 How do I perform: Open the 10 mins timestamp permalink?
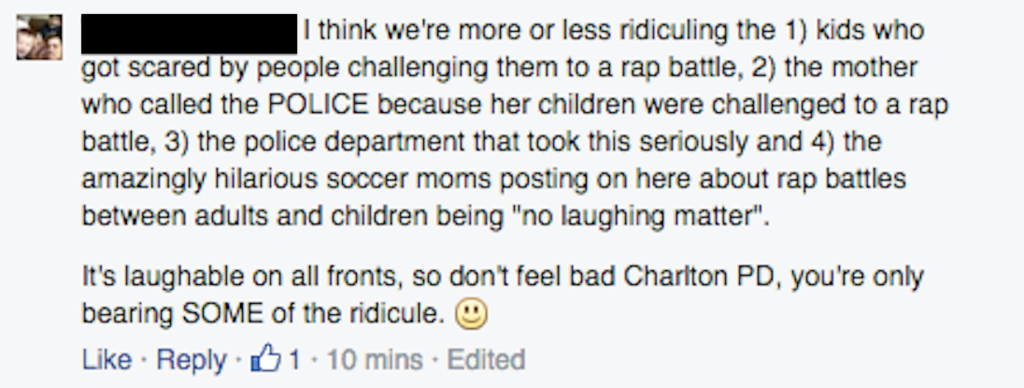(x=374, y=360)
